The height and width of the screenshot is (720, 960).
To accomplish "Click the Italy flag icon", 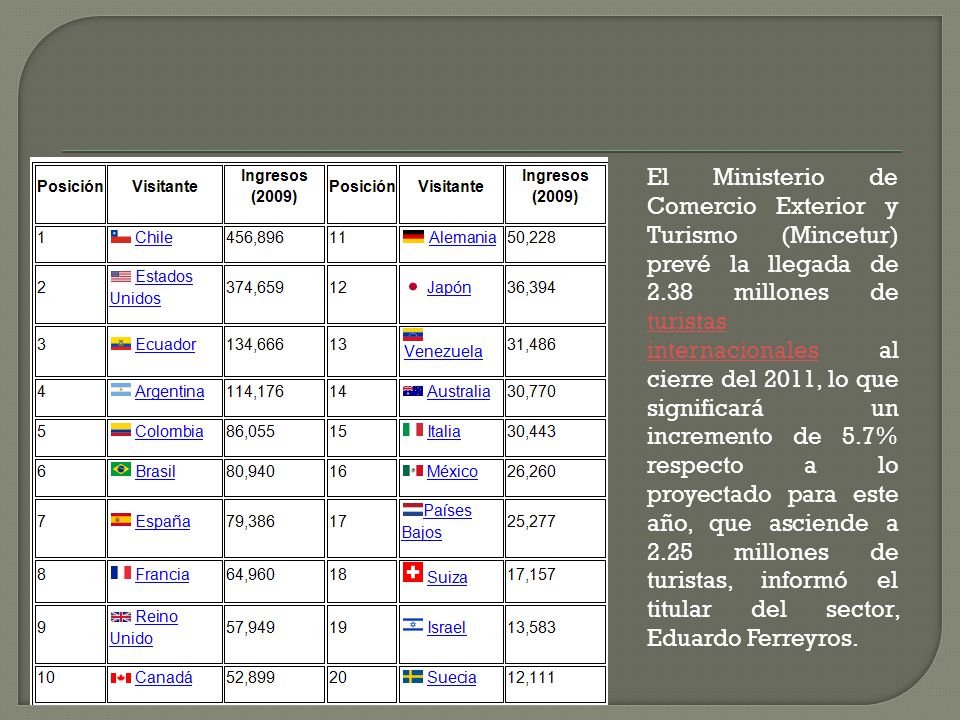I will click(x=413, y=430).
